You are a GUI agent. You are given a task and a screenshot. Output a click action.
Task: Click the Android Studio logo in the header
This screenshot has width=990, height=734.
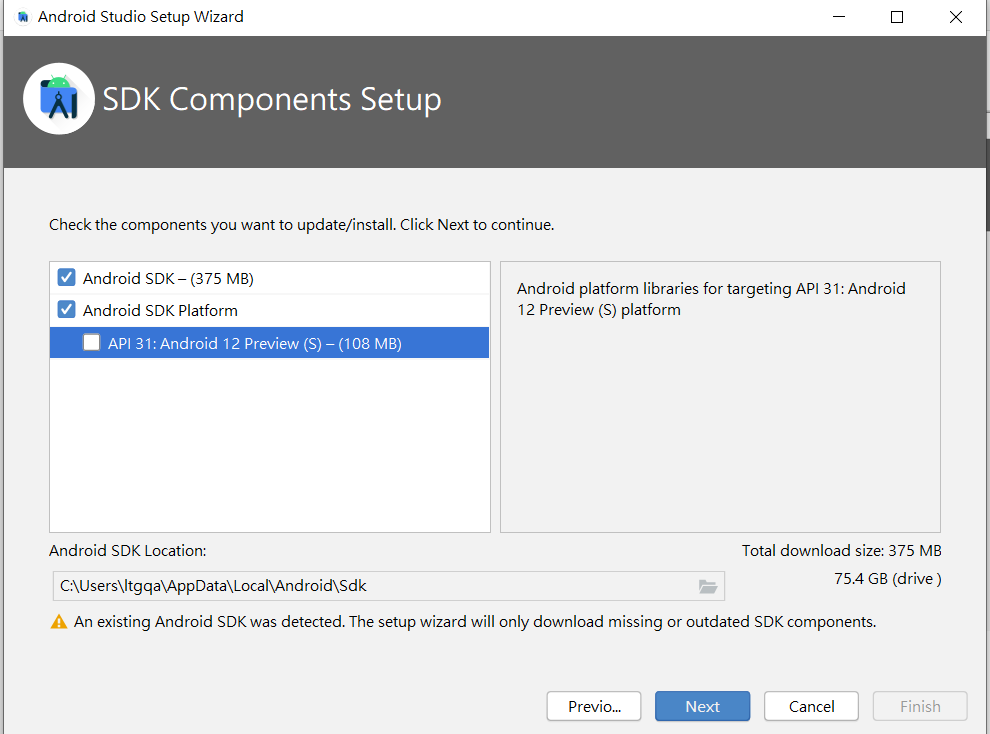[x=59, y=99]
